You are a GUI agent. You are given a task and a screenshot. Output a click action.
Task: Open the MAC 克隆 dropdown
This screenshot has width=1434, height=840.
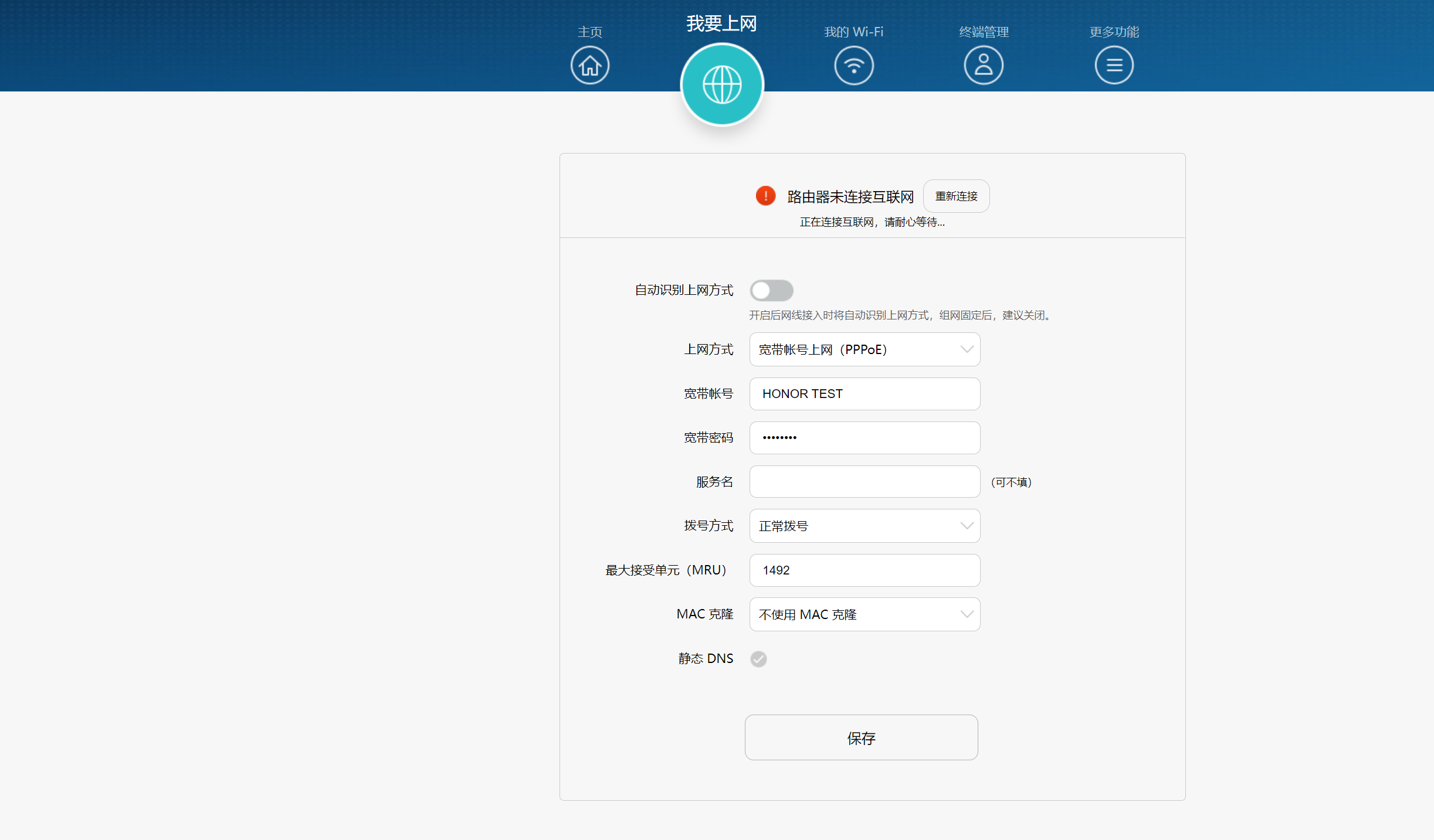coord(864,614)
